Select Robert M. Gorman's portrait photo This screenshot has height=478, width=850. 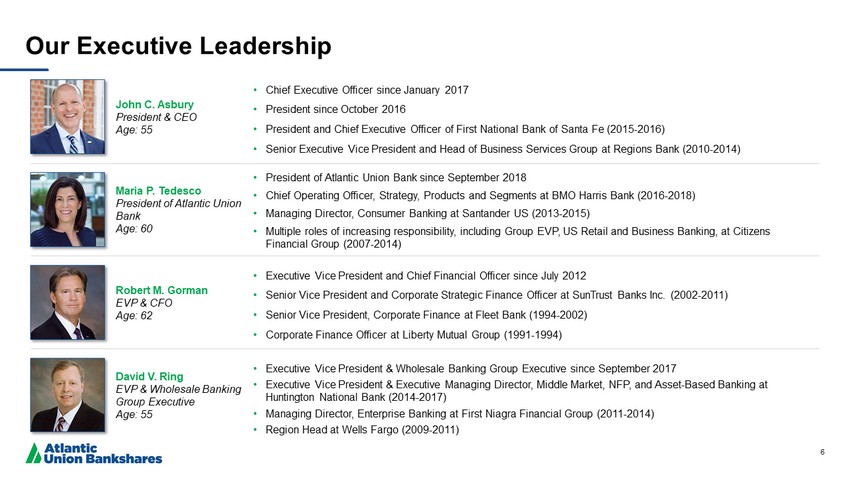coord(67,302)
